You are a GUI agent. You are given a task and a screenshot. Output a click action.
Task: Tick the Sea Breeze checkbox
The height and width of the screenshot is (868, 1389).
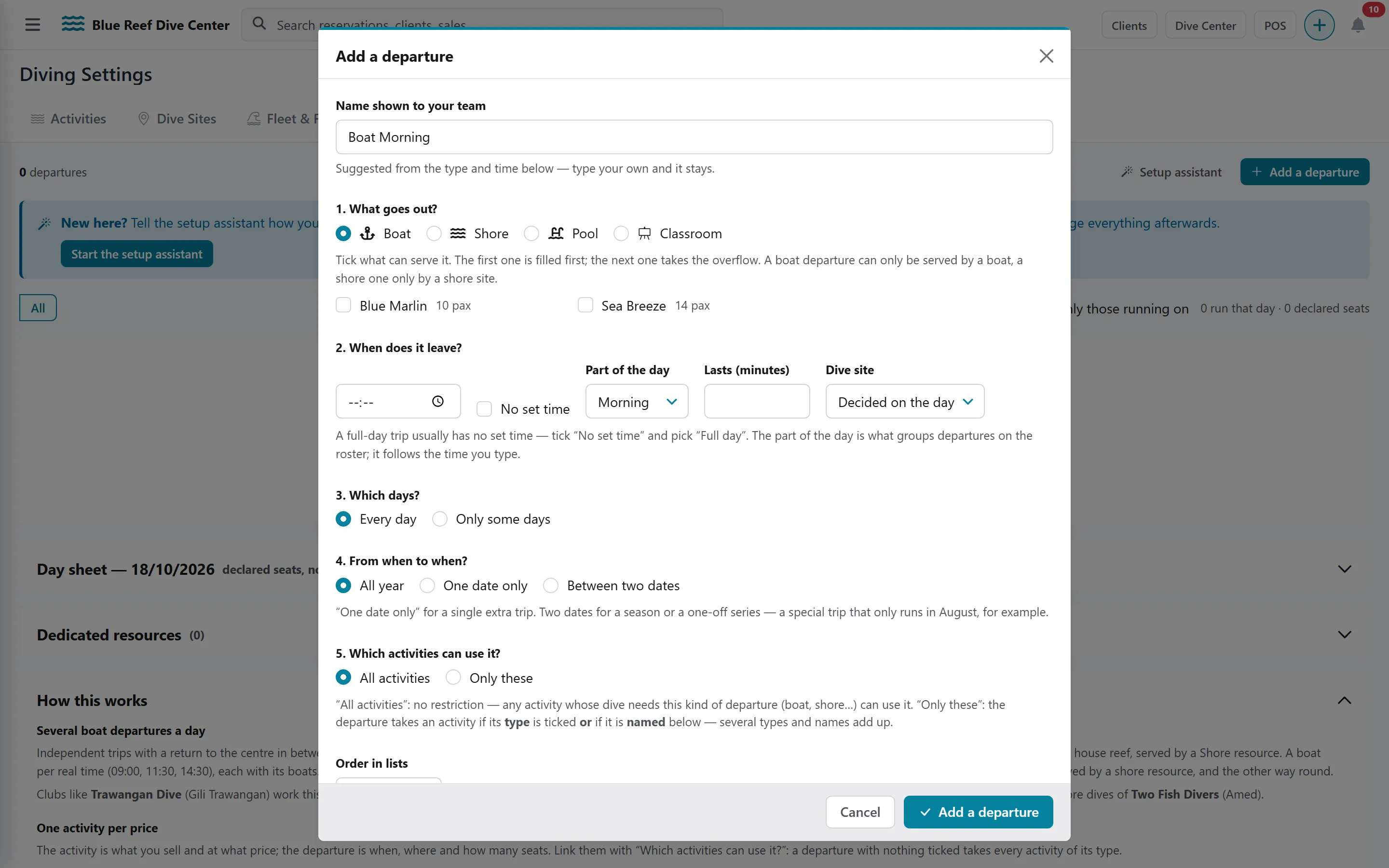click(x=586, y=305)
